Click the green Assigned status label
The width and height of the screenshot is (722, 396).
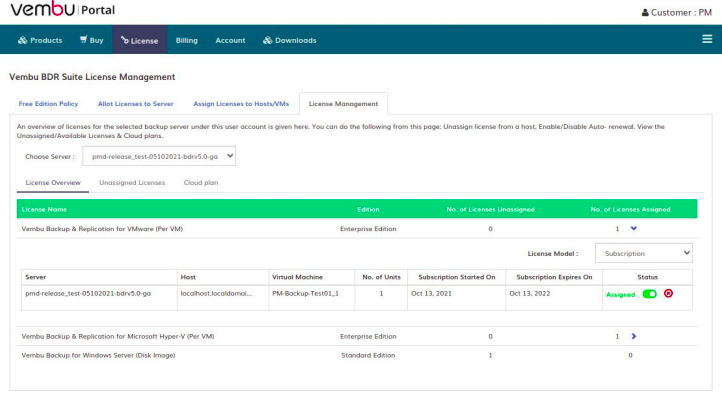tap(620, 295)
